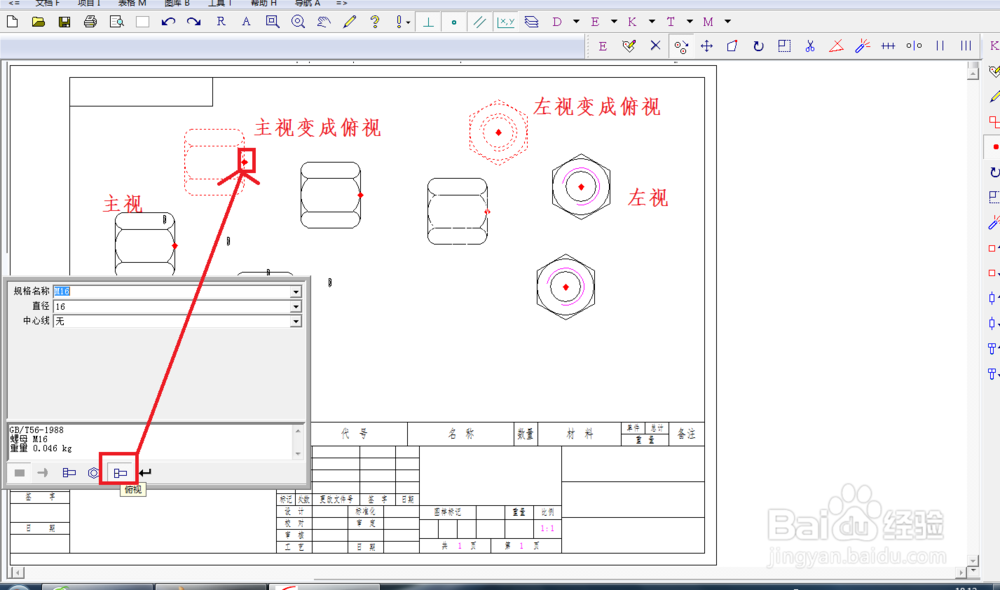Print drawing with the printer icon
Image resolution: width=1000 pixels, height=590 pixels.
tap(91, 22)
